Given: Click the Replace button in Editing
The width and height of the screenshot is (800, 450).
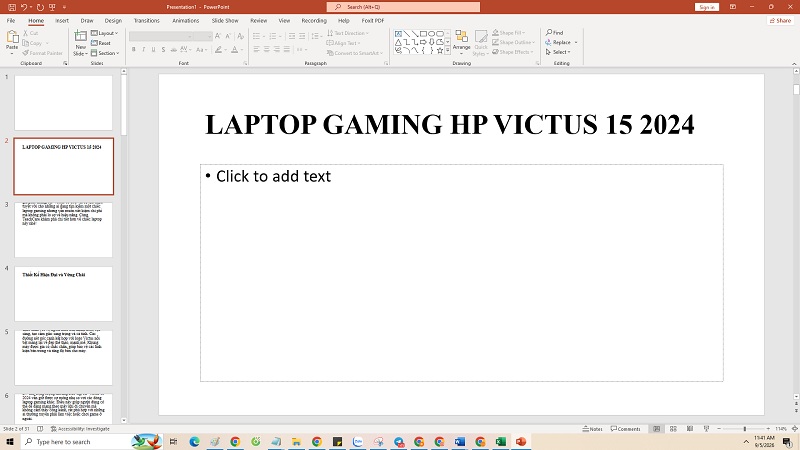Looking at the screenshot, I should (x=558, y=42).
